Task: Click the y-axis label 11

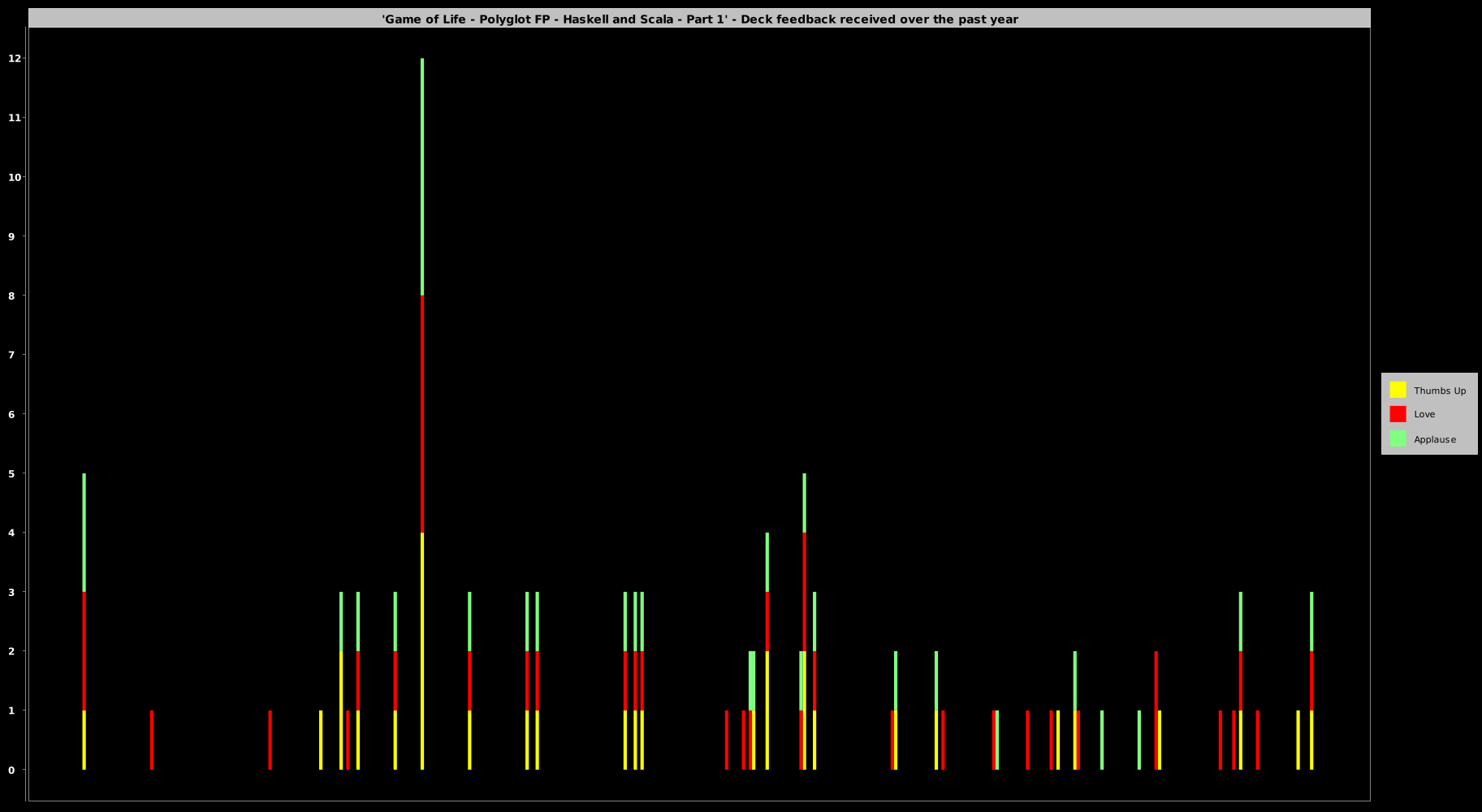Action: pos(14,118)
